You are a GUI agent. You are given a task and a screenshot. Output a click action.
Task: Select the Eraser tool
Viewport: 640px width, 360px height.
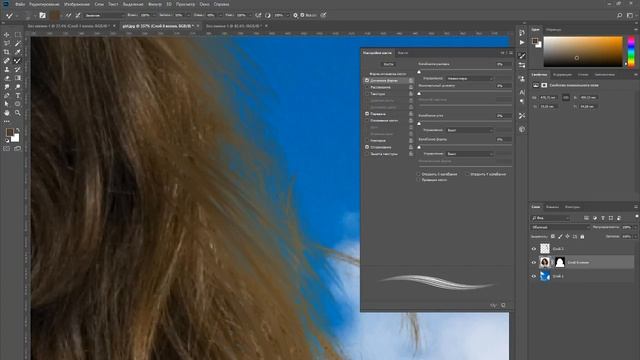[x=7, y=78]
